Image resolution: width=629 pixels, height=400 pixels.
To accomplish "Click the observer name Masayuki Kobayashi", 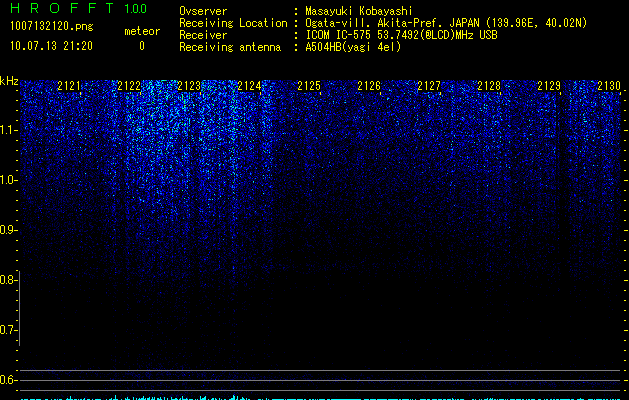I will tap(359, 12).
